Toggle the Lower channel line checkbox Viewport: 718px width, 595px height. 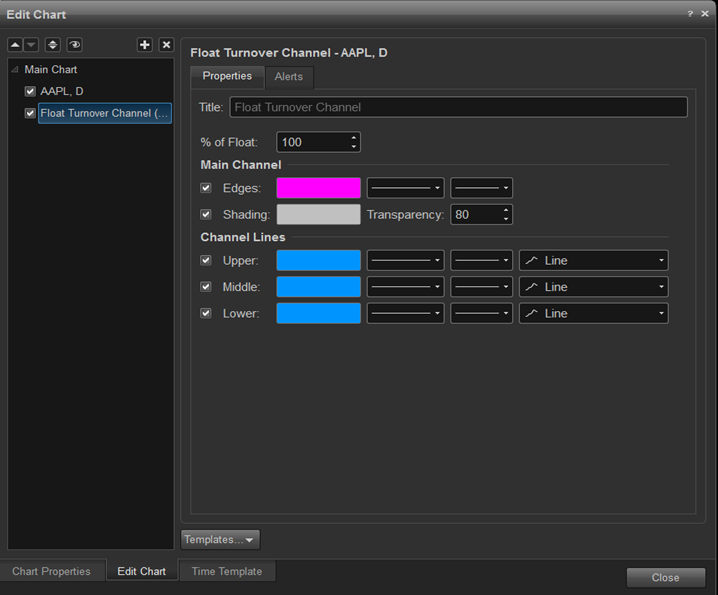coord(206,313)
